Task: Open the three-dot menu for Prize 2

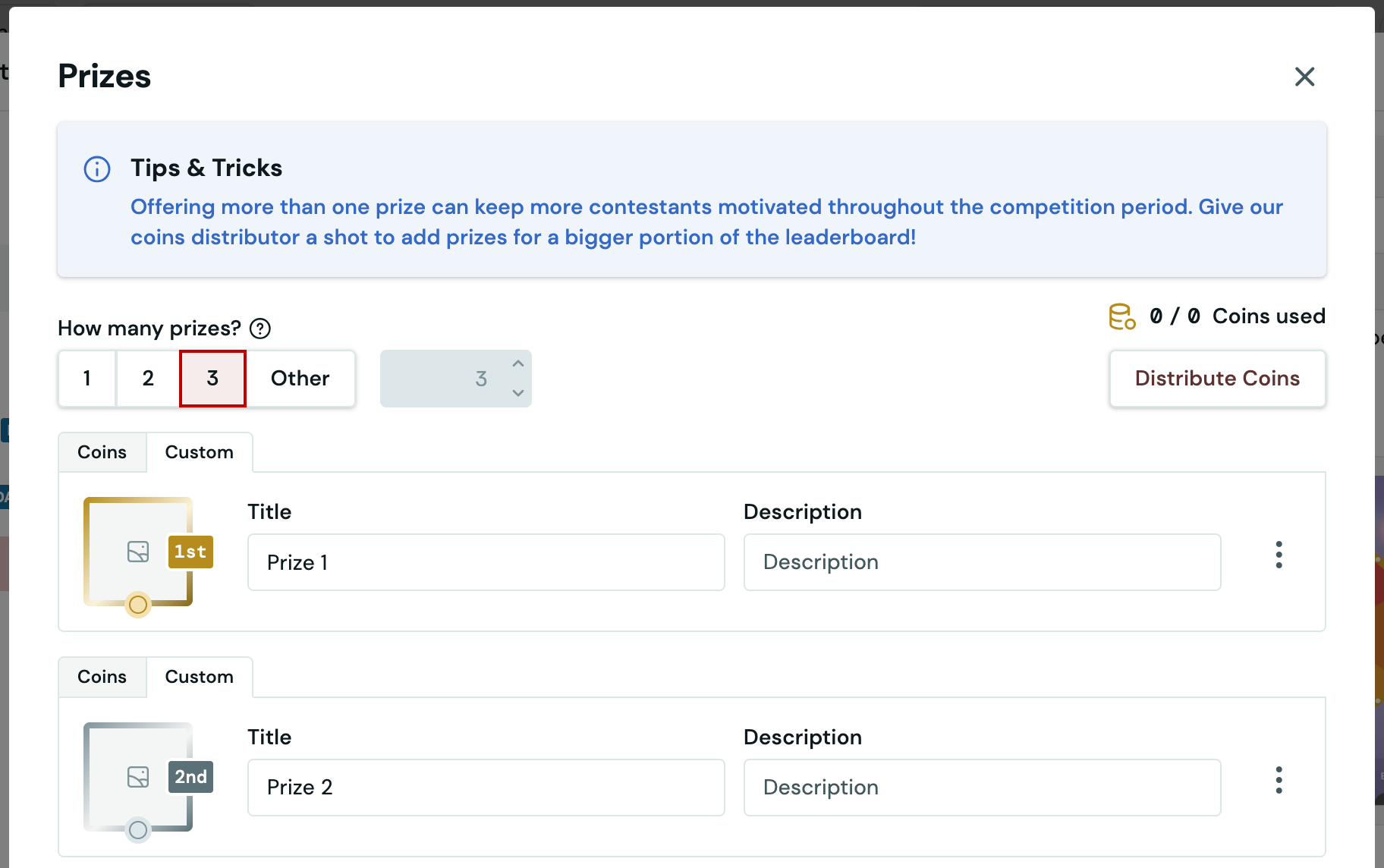Action: click(x=1279, y=780)
